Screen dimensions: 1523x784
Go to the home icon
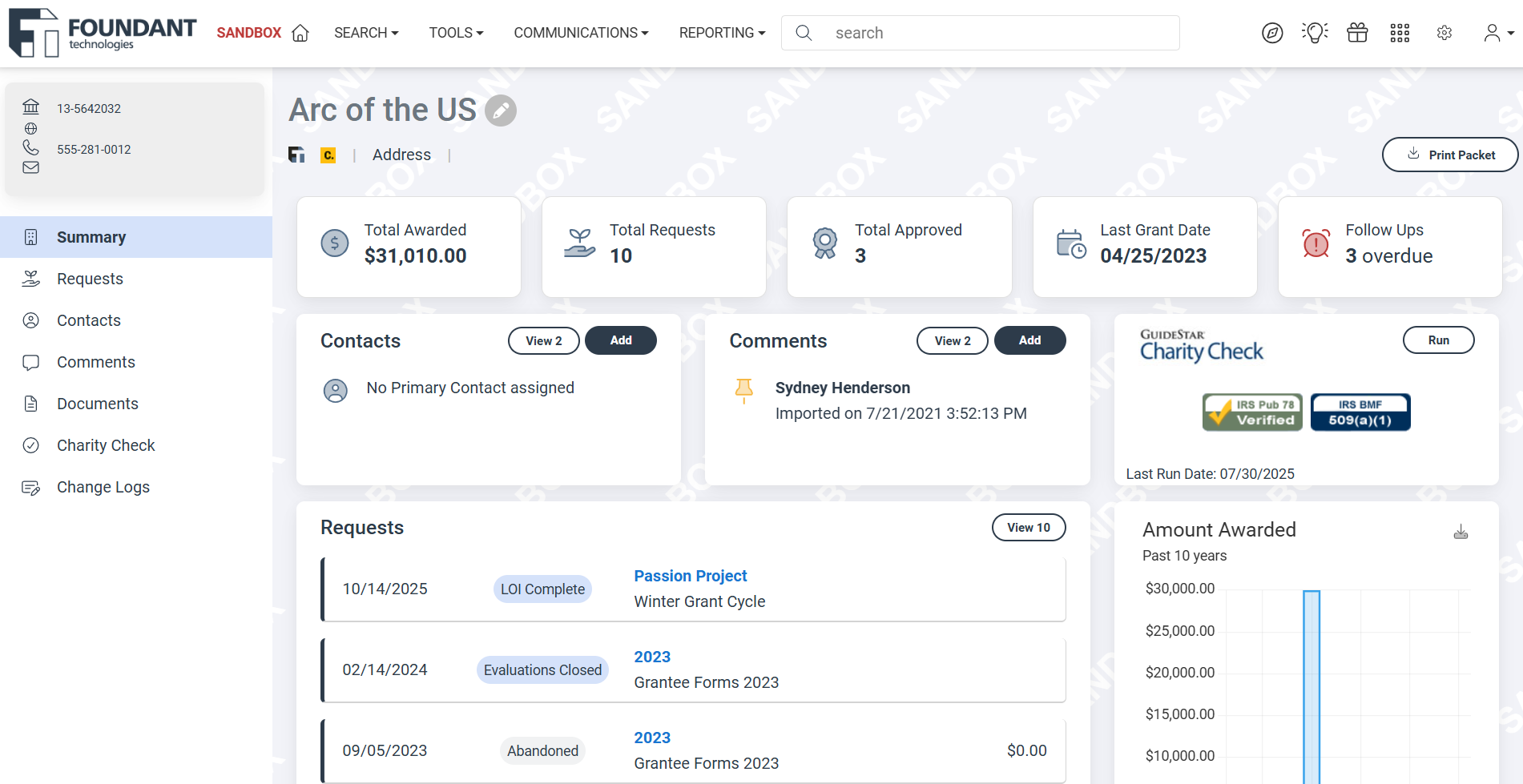tap(300, 33)
